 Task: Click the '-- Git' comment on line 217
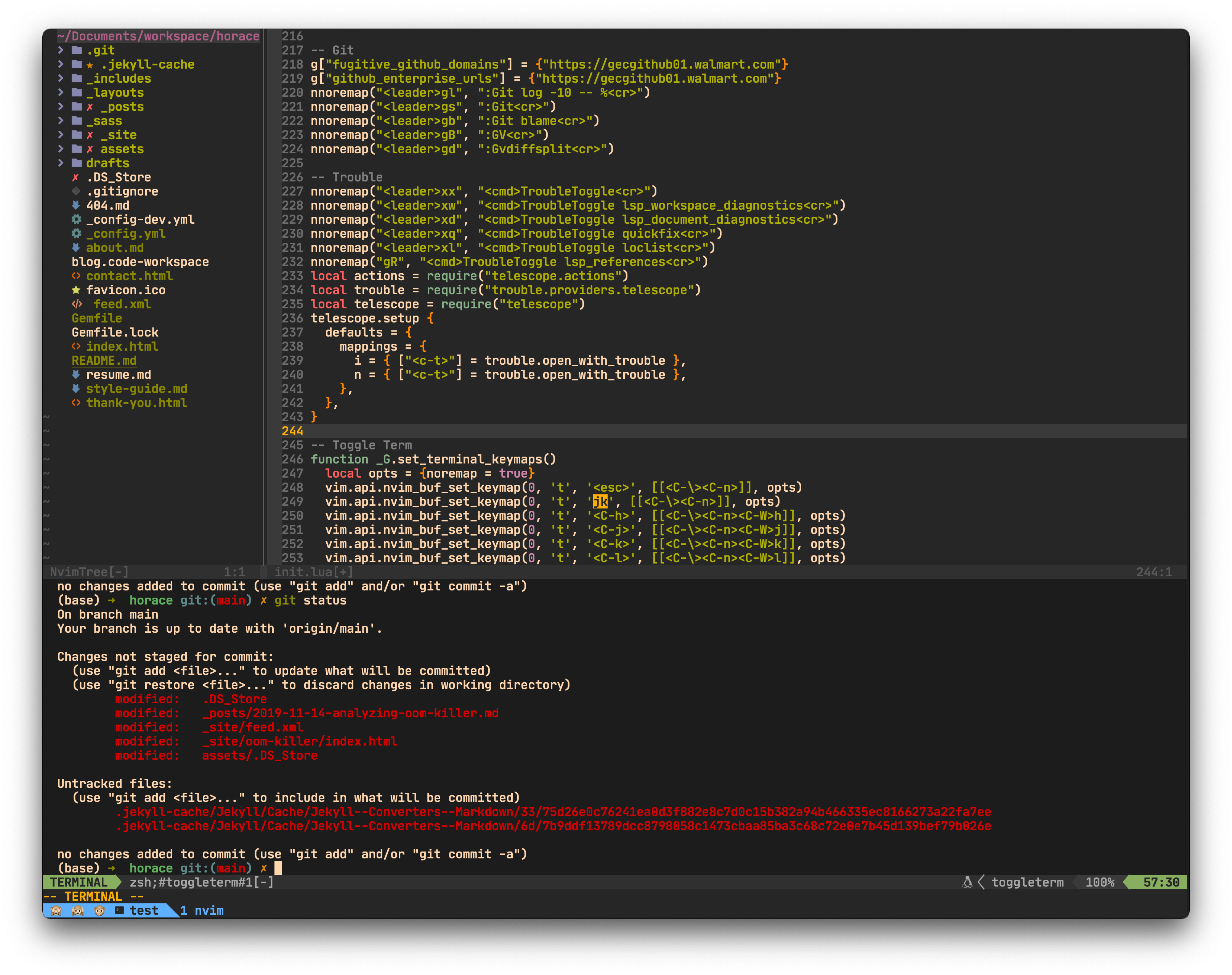(332, 50)
